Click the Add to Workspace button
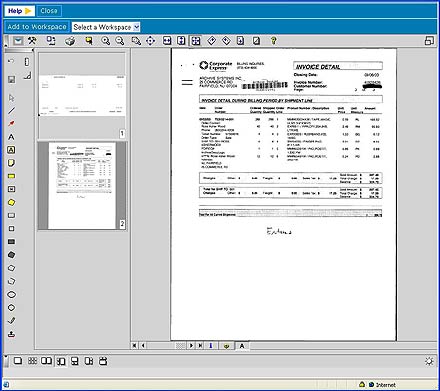The height and width of the screenshot is (391, 440). click(37, 27)
